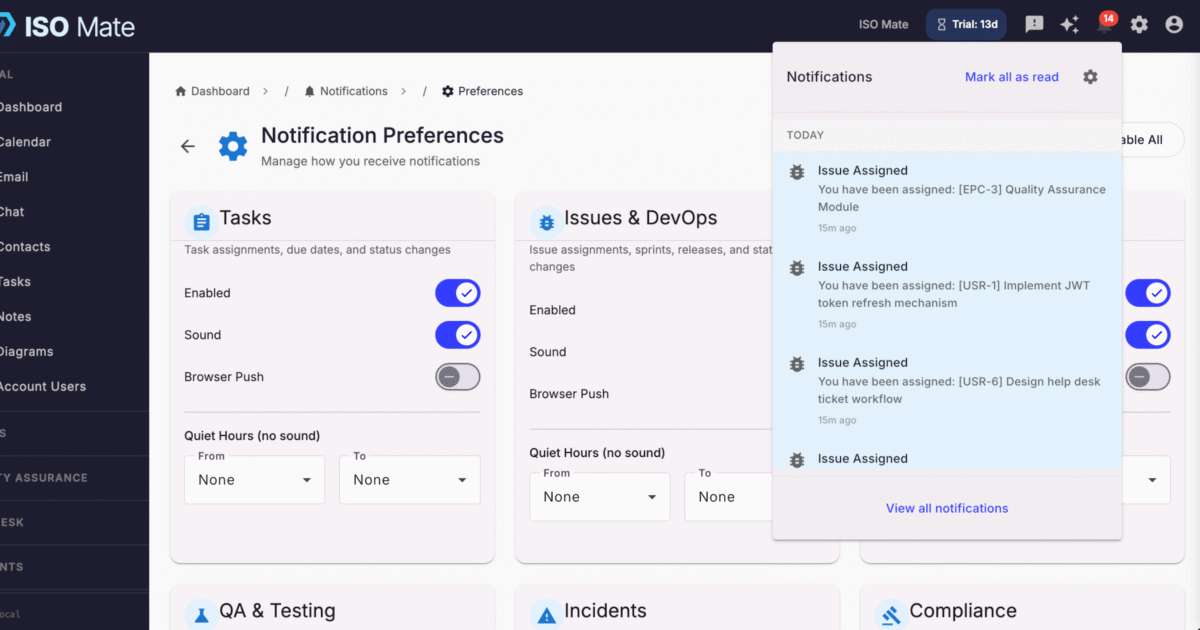
Task: Open settings gear in top navigation bar
Action: pos(1139,25)
